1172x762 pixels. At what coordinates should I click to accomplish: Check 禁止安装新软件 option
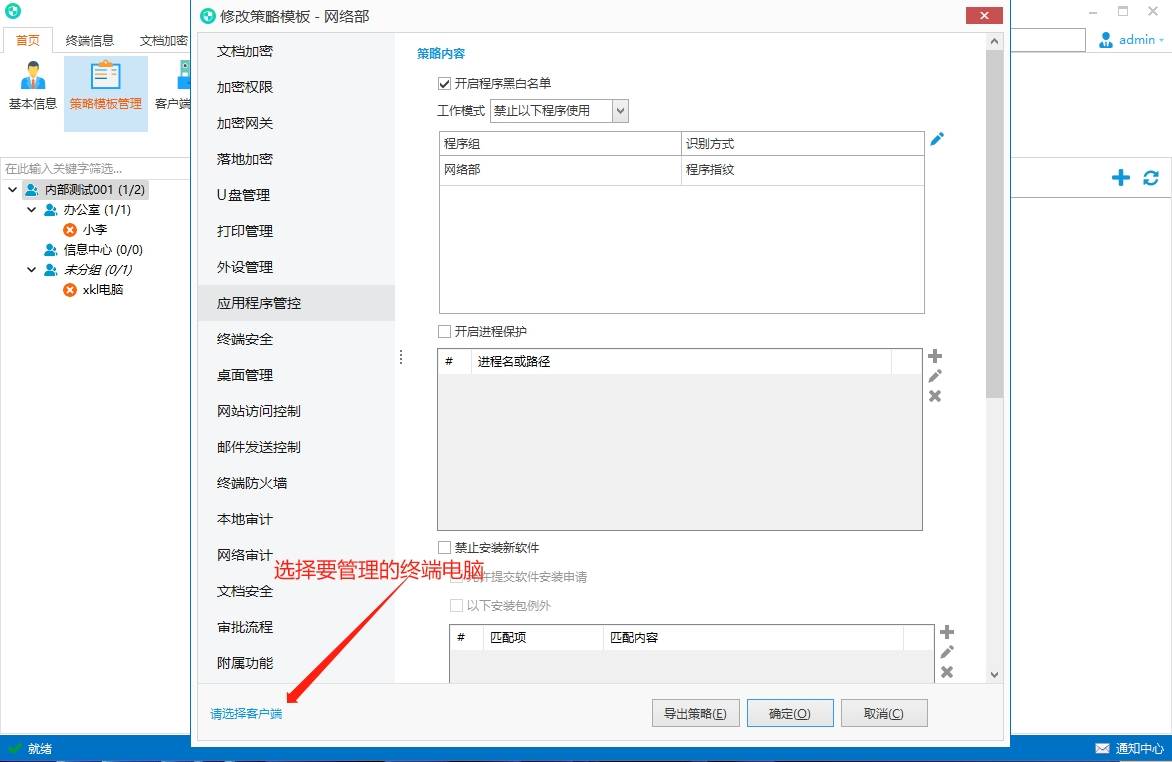[445, 547]
